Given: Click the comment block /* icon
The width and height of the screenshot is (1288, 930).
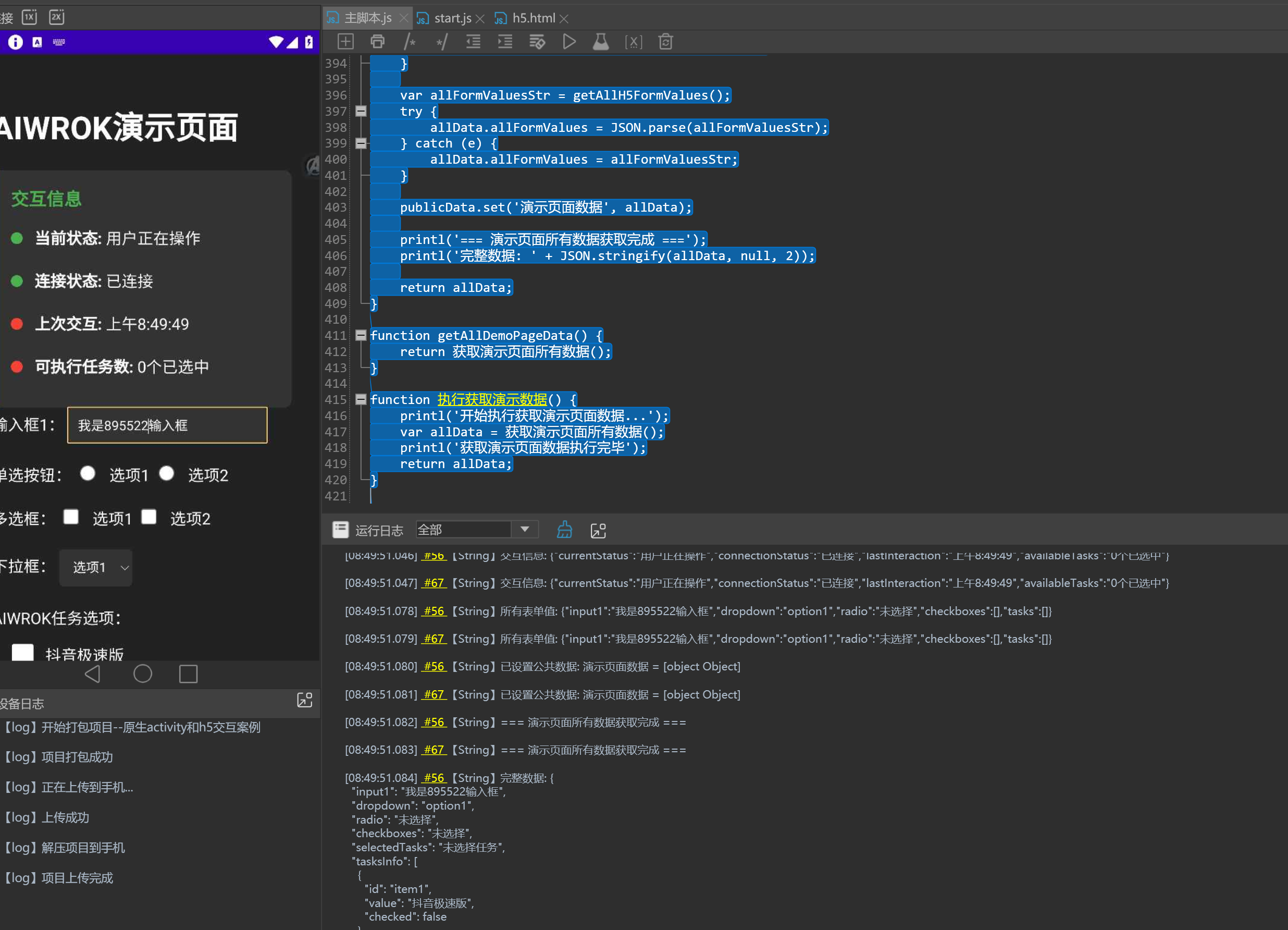Looking at the screenshot, I should pyautogui.click(x=410, y=42).
